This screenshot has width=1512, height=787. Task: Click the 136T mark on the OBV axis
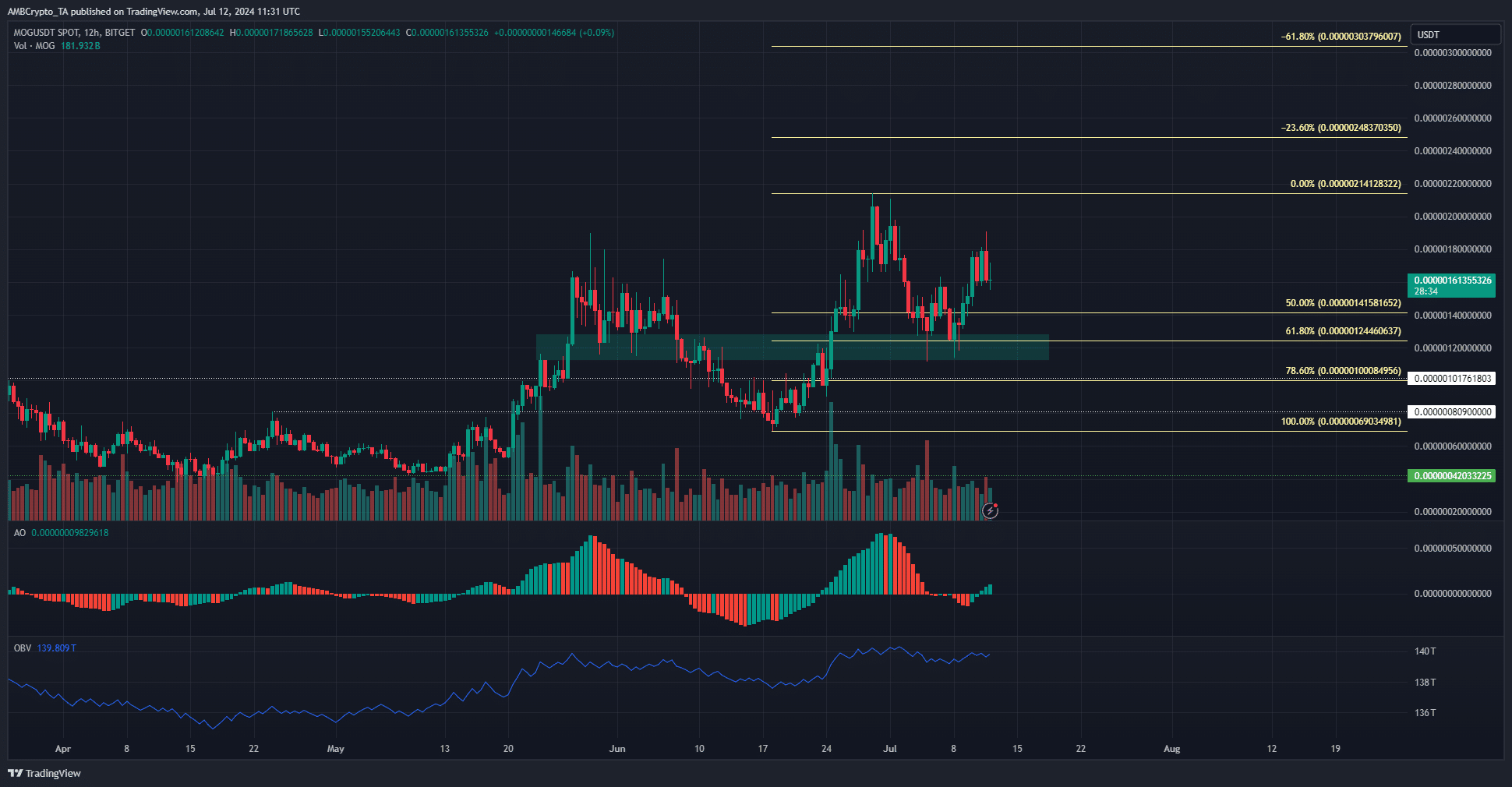tap(1425, 713)
